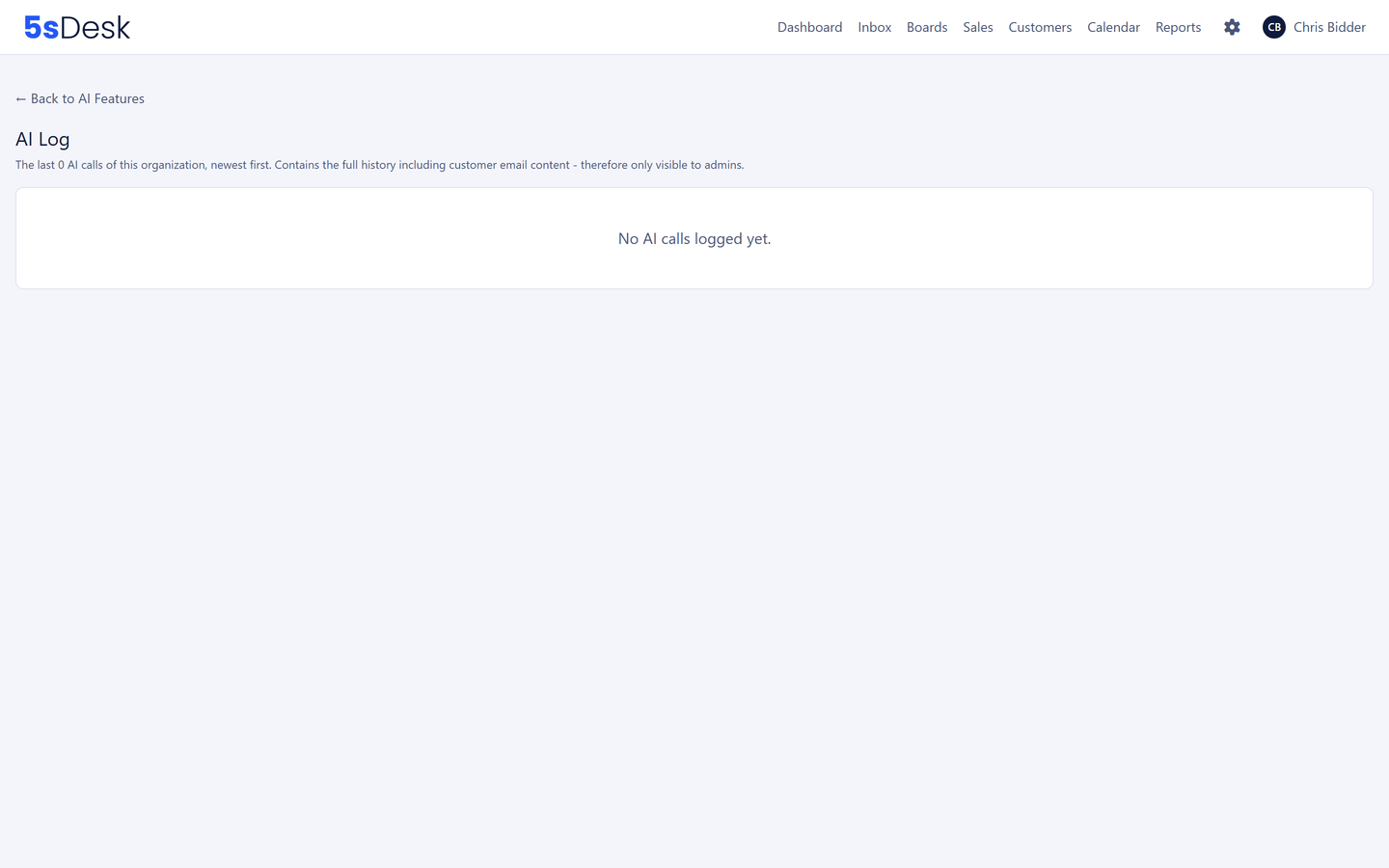Open the Chris Bidder user menu
This screenshot has height=868, width=1389.
pyautogui.click(x=1329, y=27)
